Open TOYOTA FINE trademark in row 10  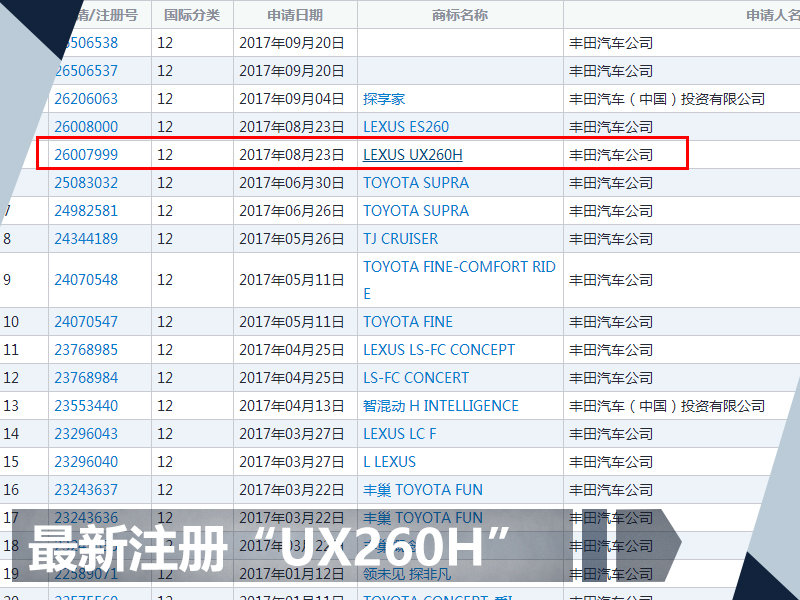point(408,322)
